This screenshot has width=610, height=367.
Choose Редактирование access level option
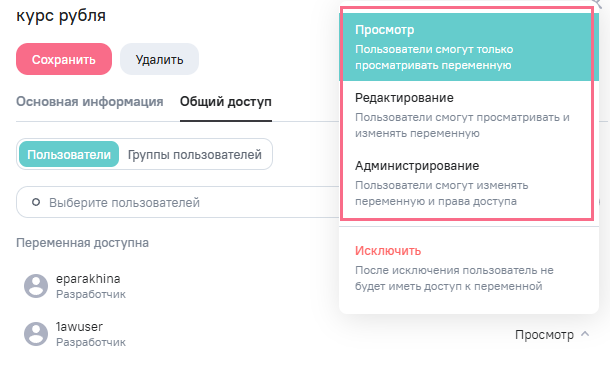click(x=468, y=115)
